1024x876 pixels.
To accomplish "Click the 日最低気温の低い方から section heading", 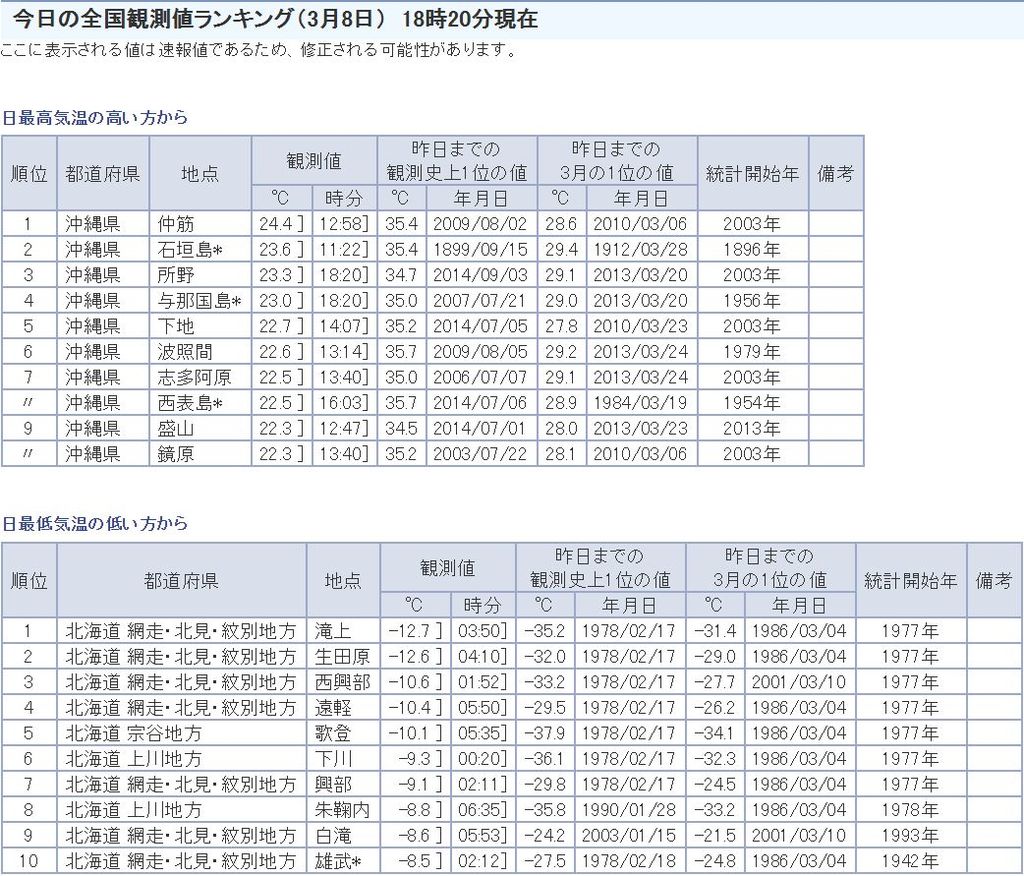I will click(x=95, y=523).
